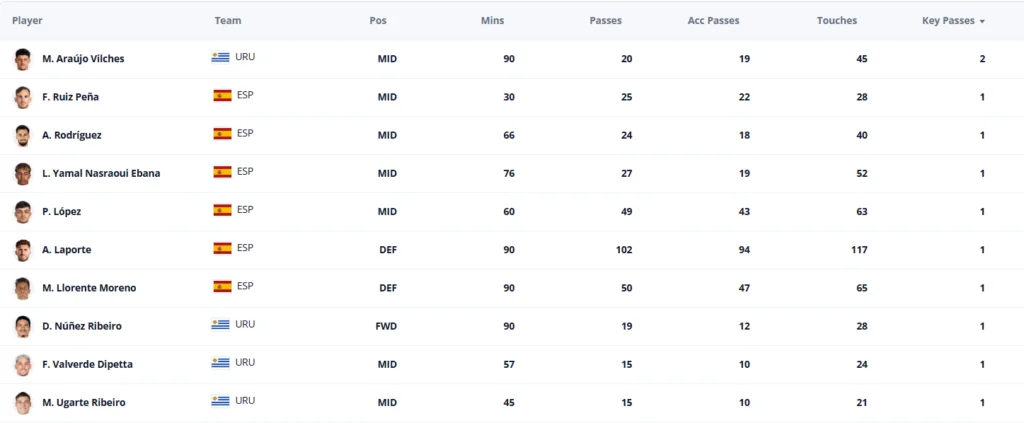Sort by the Mins column header
The height and width of the screenshot is (423, 1024).
pos(492,21)
